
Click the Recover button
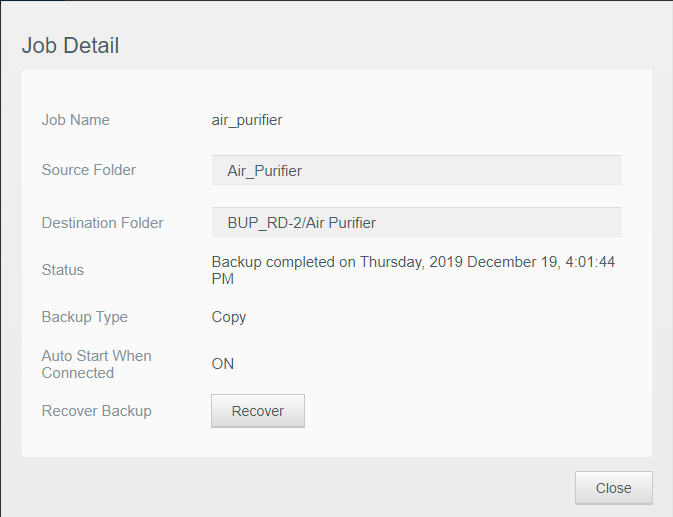258,411
